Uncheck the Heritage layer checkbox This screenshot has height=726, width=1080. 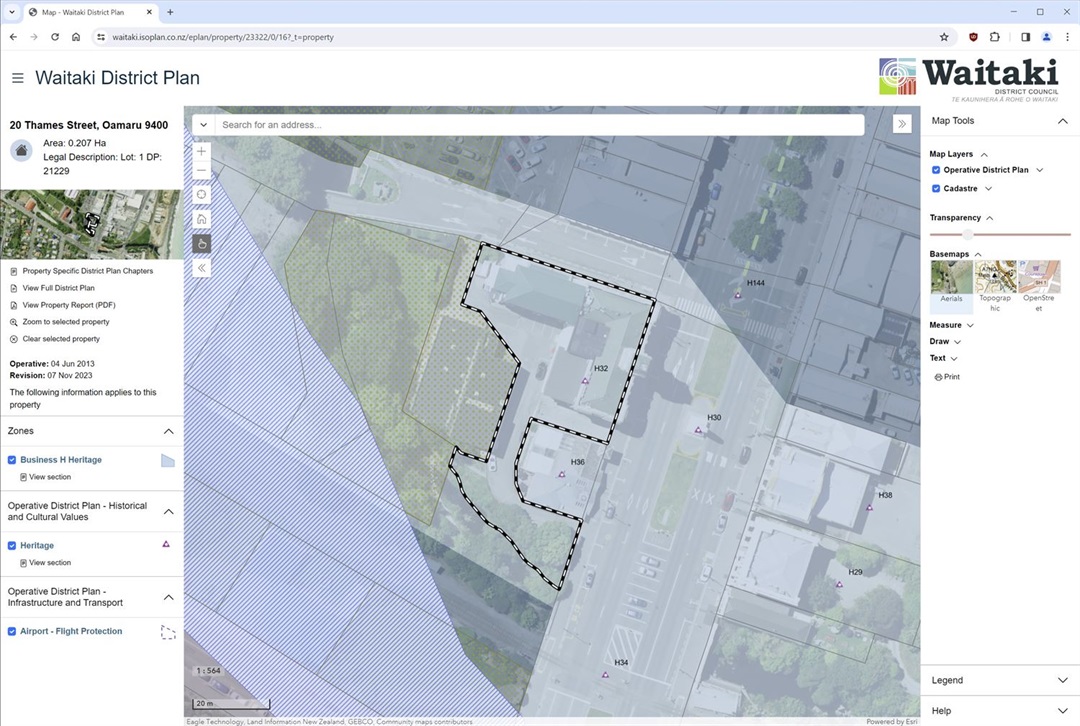(11, 545)
